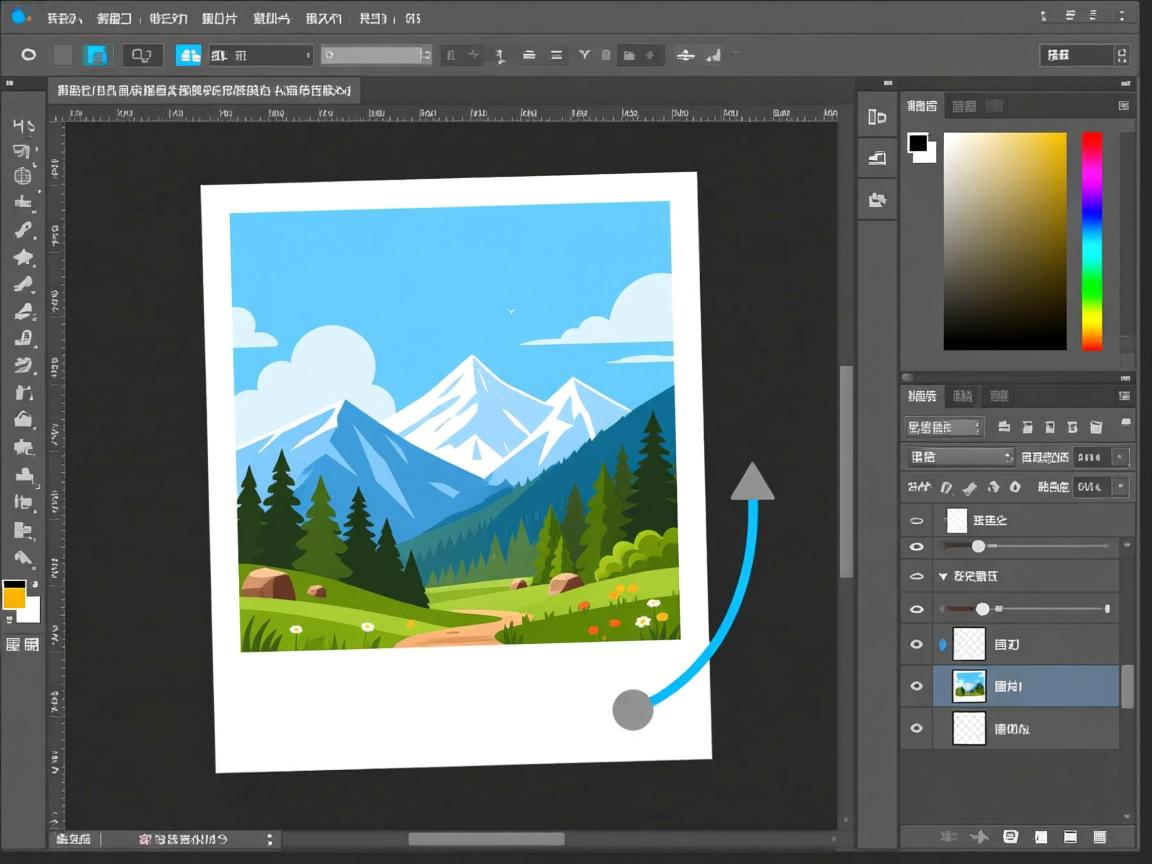This screenshot has width=1152, height=864.
Task: Open the blend mode dropdown in layers panel
Action: point(960,457)
